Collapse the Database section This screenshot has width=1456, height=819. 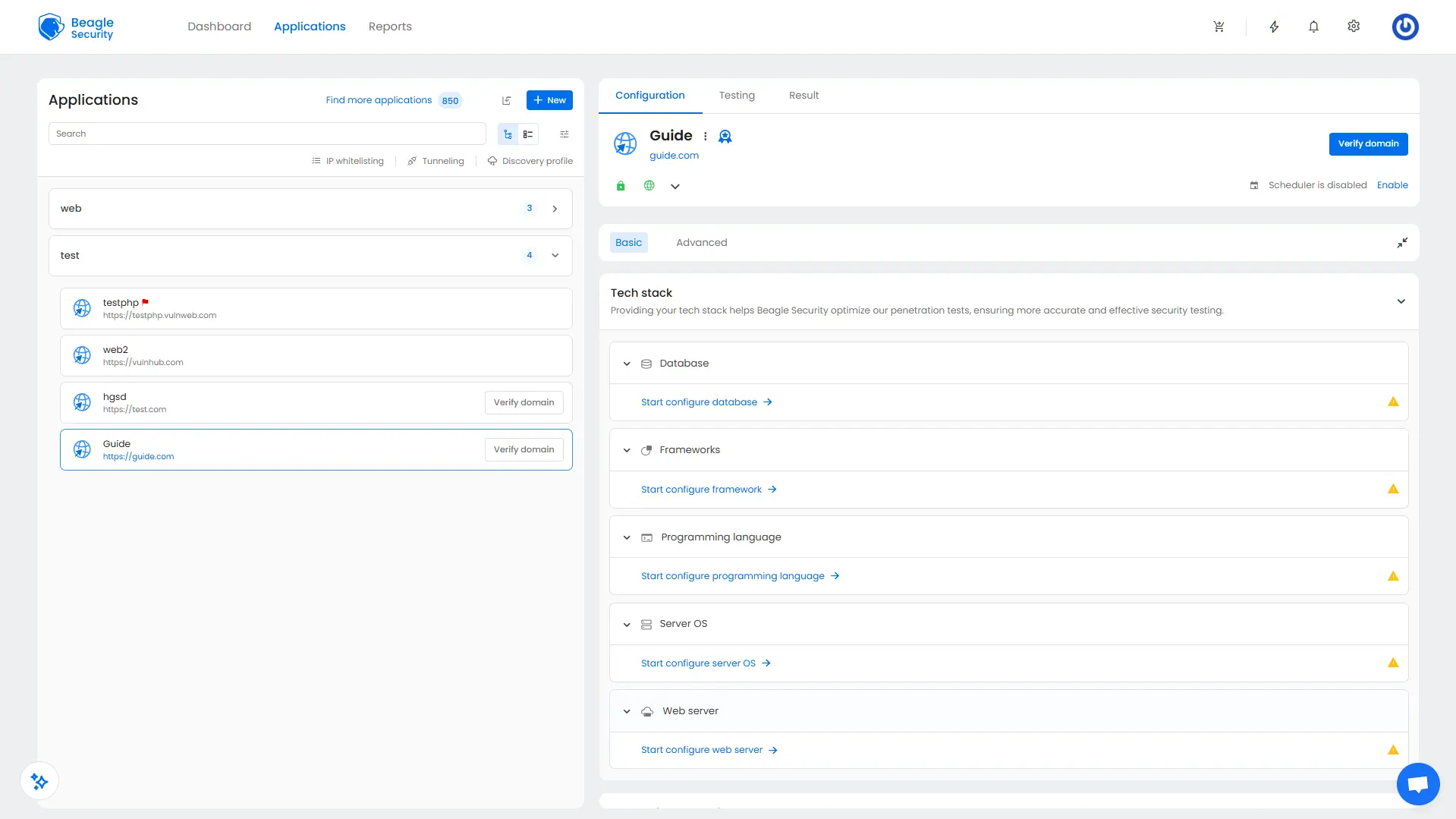pos(627,364)
